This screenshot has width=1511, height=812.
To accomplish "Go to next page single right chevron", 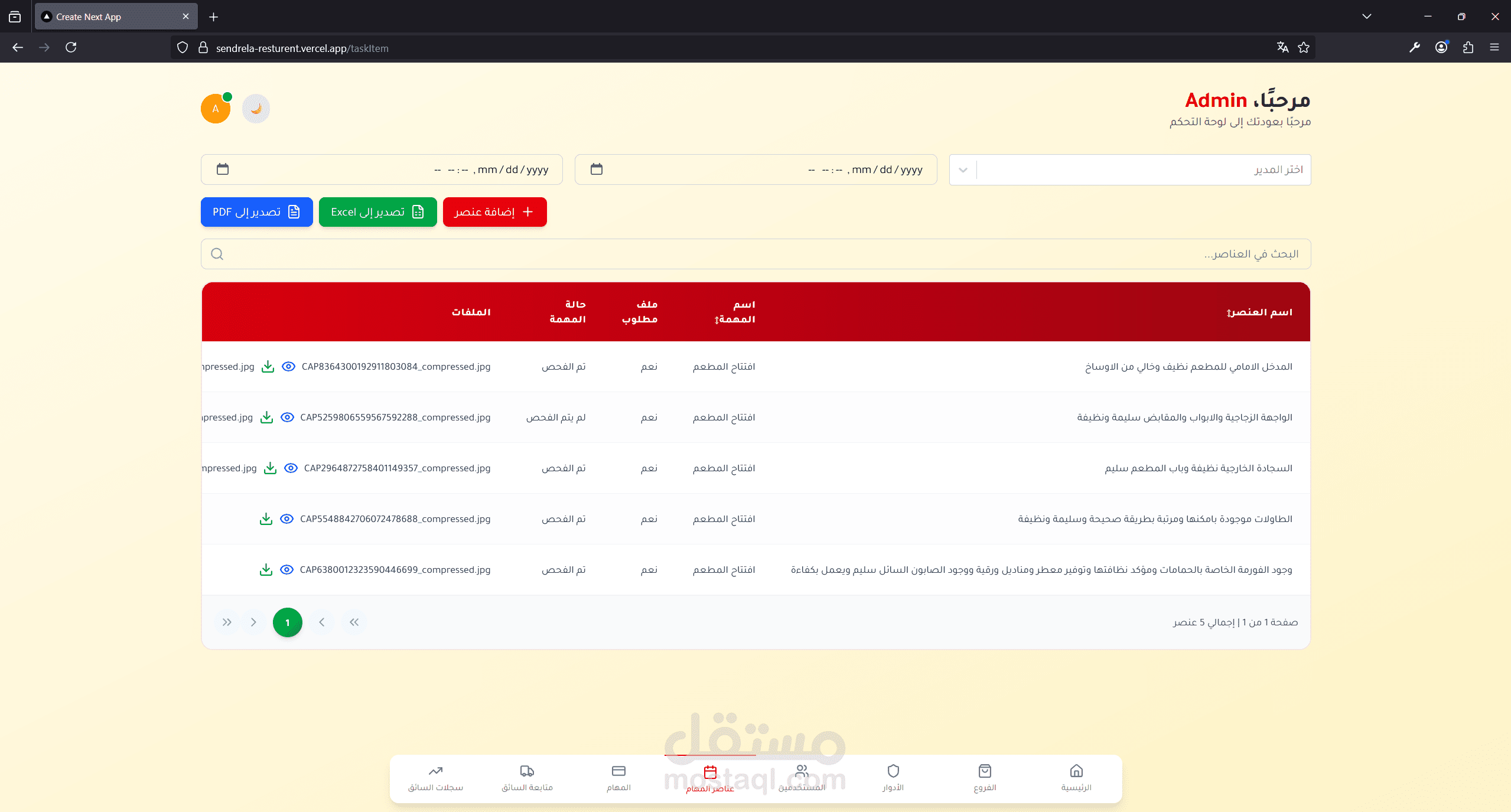I will pyautogui.click(x=253, y=622).
